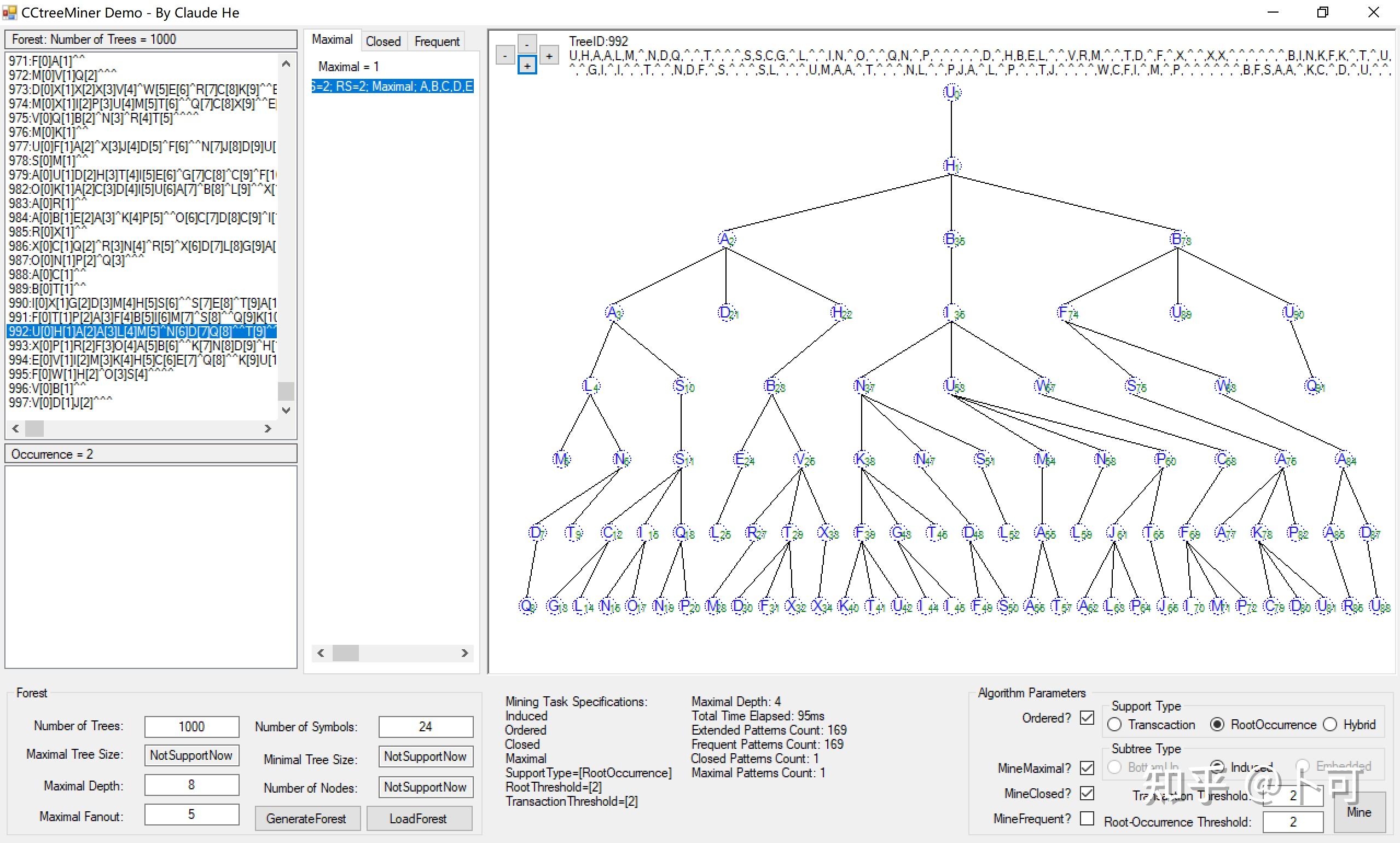Click the forest list scroll-down arrow
The width and height of the screenshot is (1400, 843).
point(286,410)
